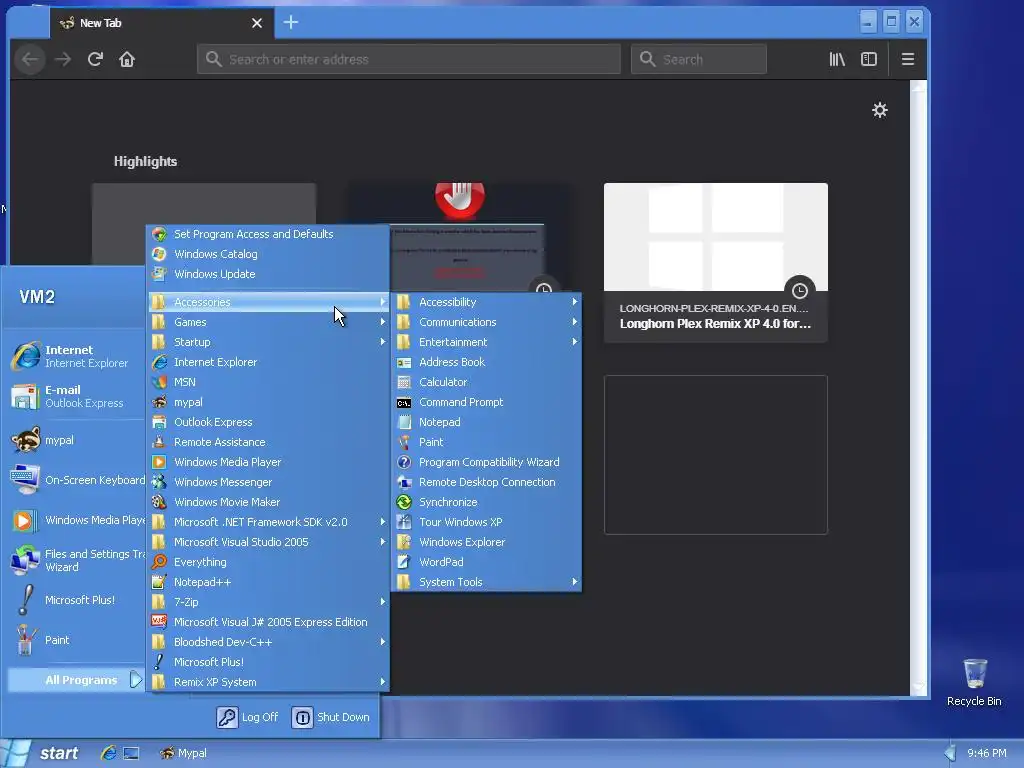
Task: Launch Program Compatibility Wizard
Action: click(487, 462)
